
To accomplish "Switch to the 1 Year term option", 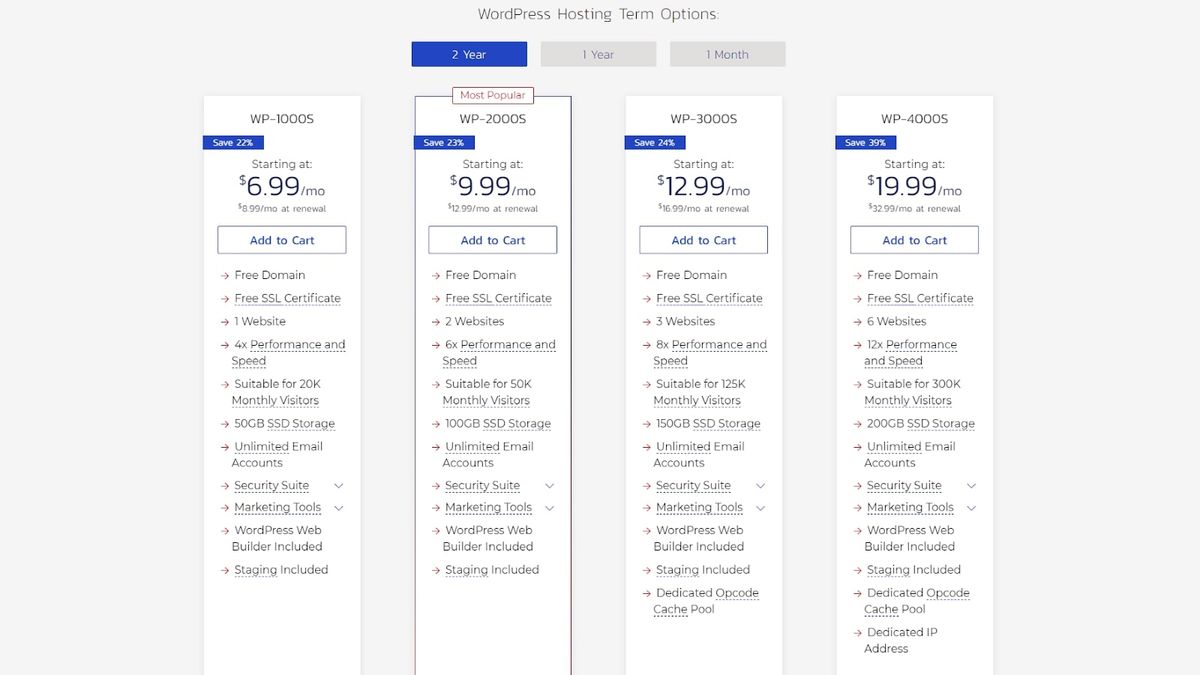I will (598, 54).
